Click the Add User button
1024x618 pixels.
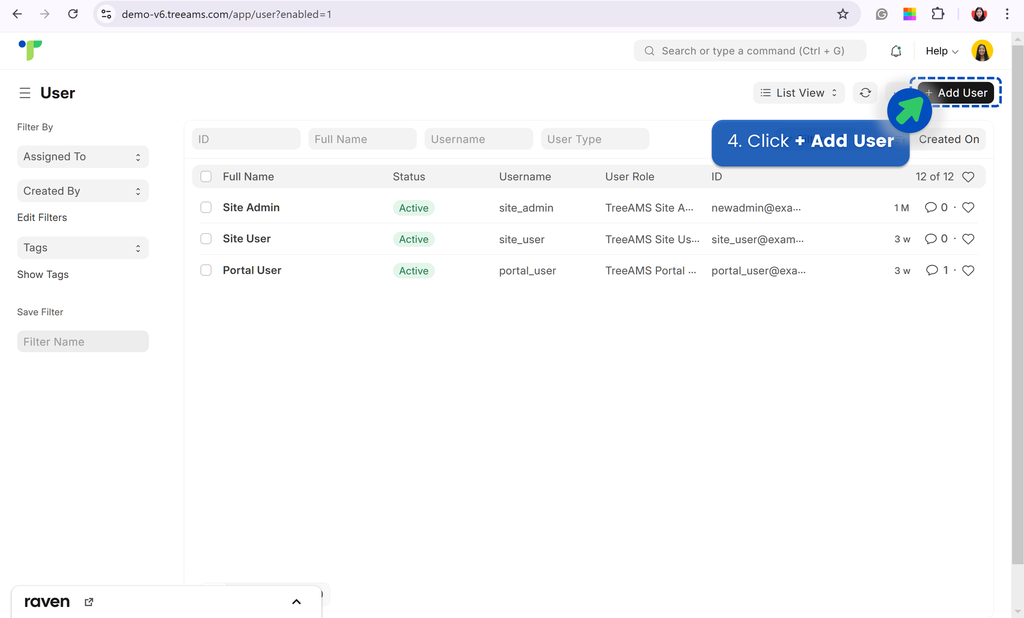tap(956, 93)
